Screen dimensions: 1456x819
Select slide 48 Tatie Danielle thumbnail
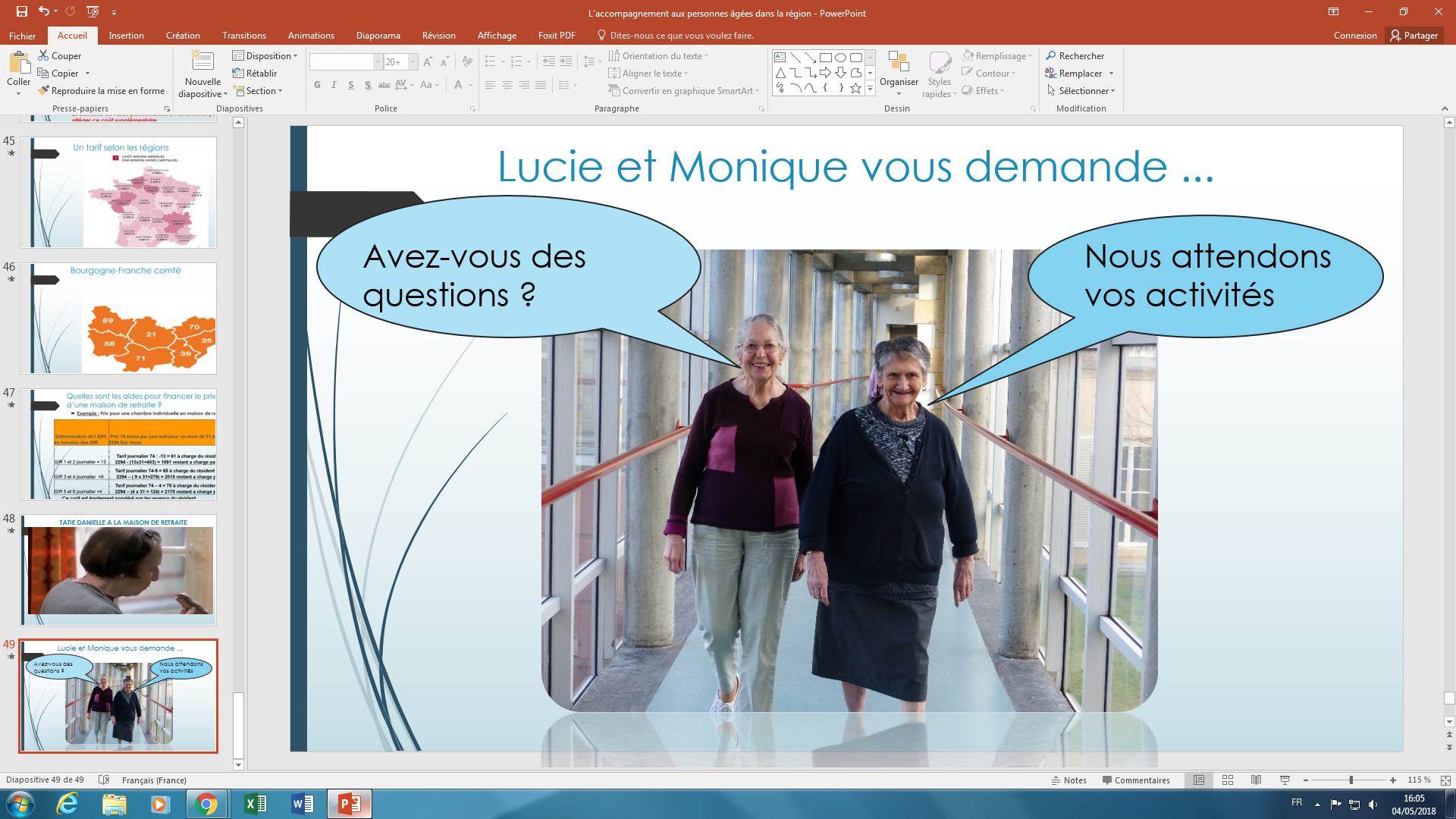tap(118, 570)
